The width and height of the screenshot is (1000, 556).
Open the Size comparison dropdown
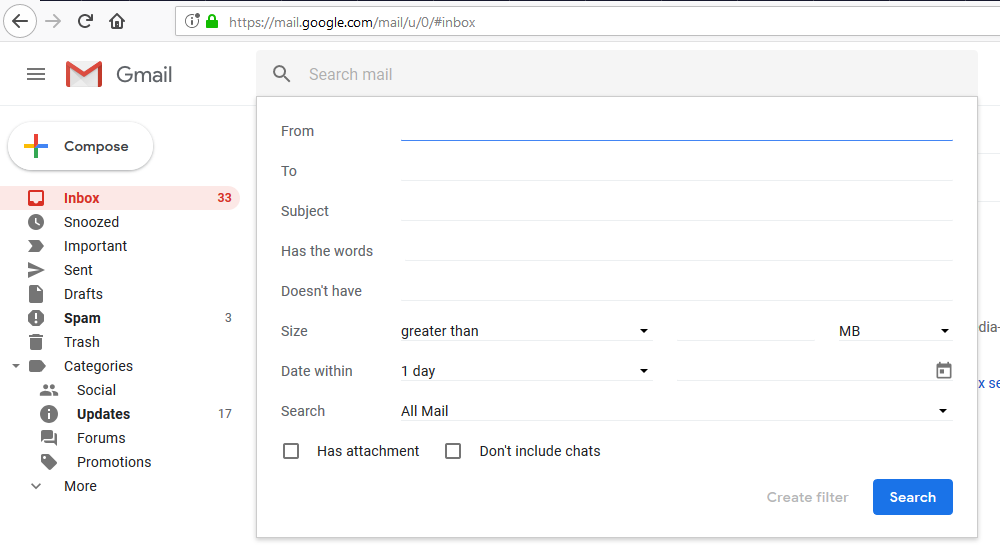526,331
